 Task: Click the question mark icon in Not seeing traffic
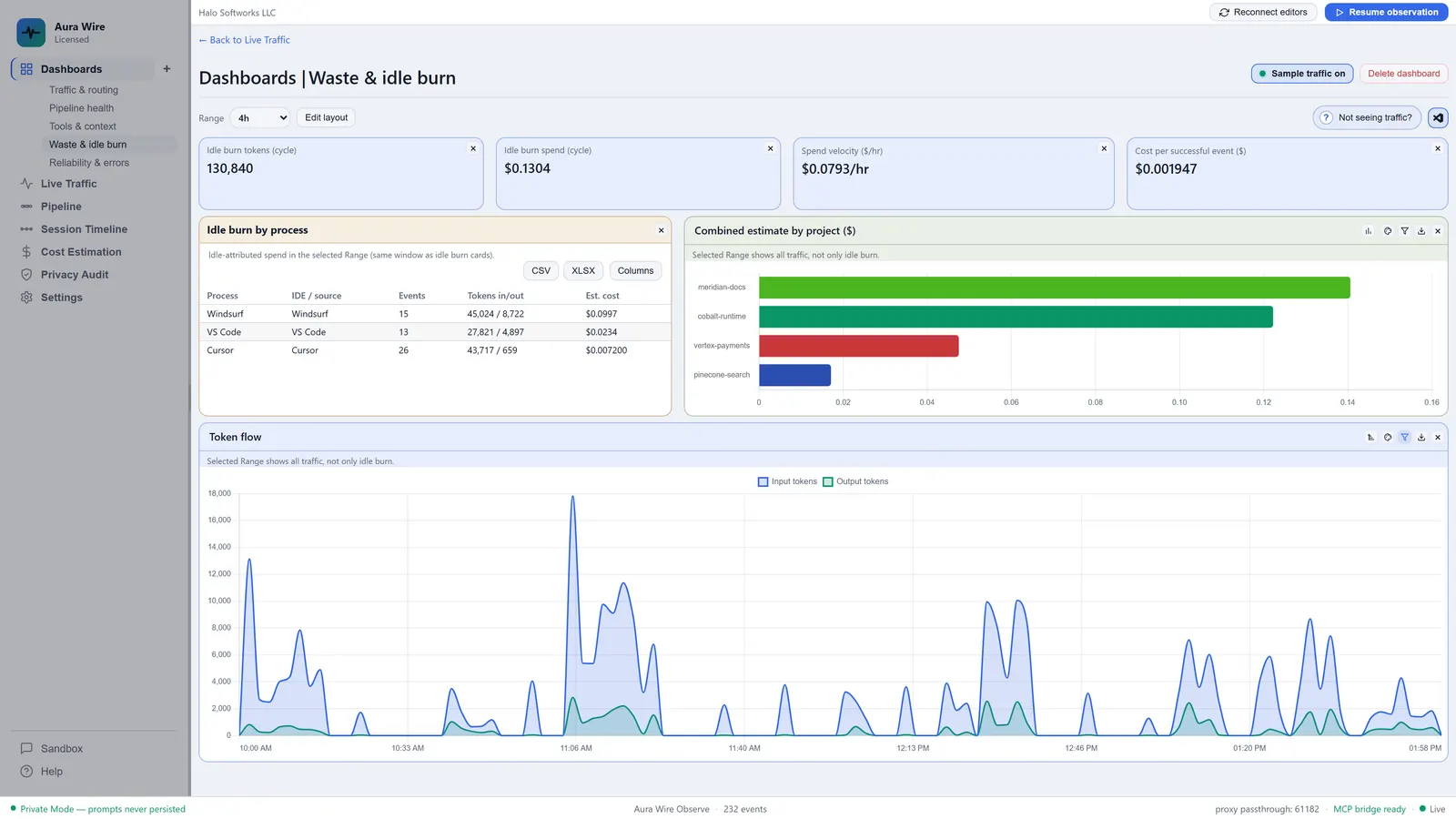pos(1326,117)
